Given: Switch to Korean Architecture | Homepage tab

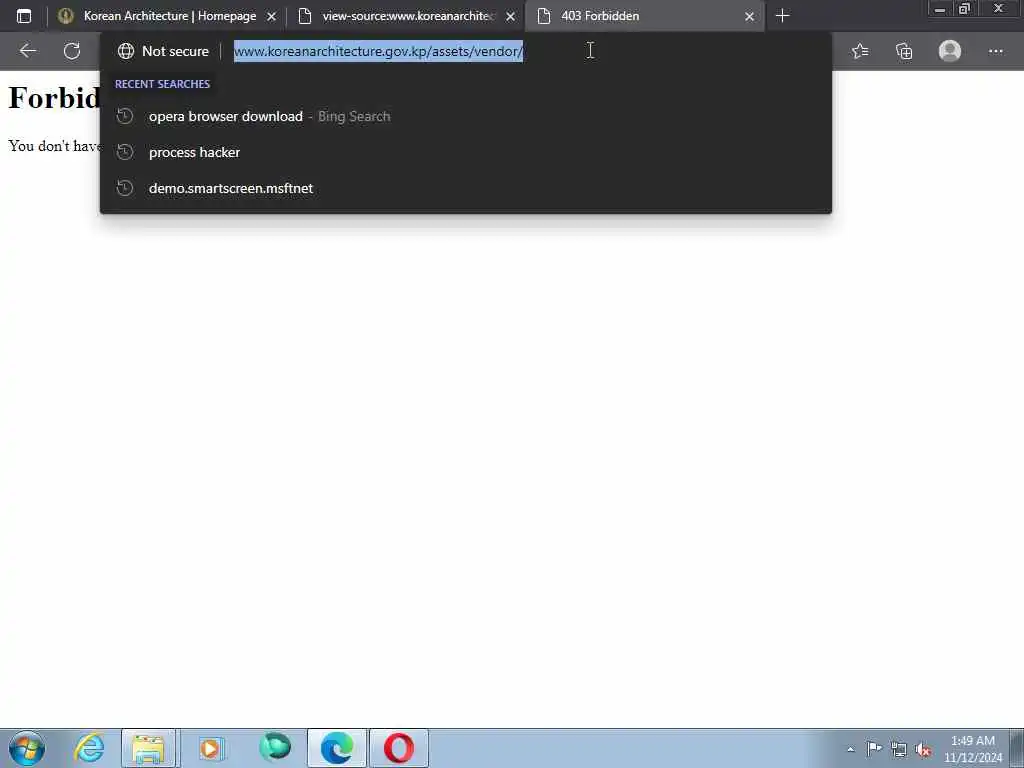Looking at the screenshot, I should pos(167,16).
